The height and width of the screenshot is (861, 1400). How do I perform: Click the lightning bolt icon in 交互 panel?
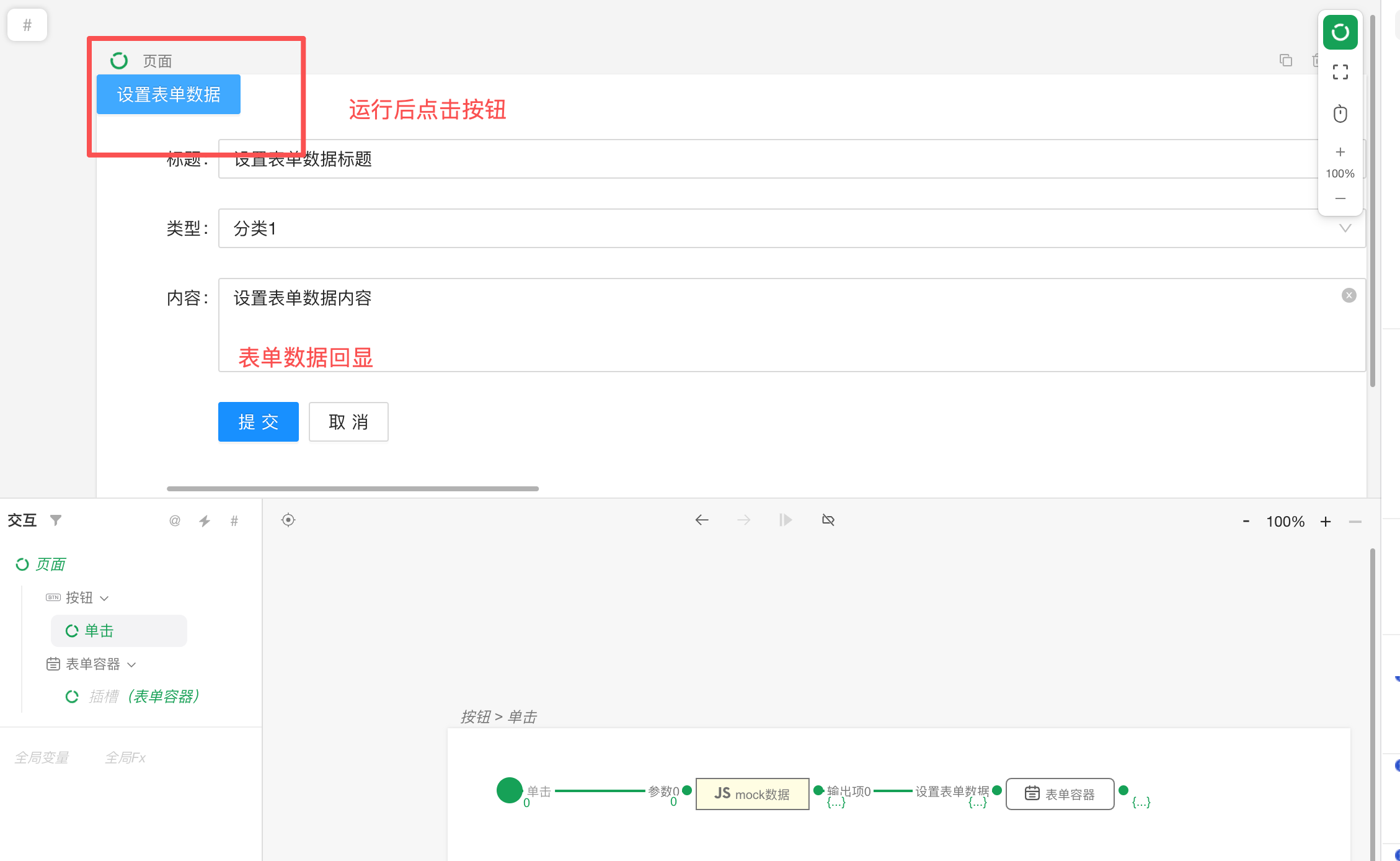click(x=205, y=521)
